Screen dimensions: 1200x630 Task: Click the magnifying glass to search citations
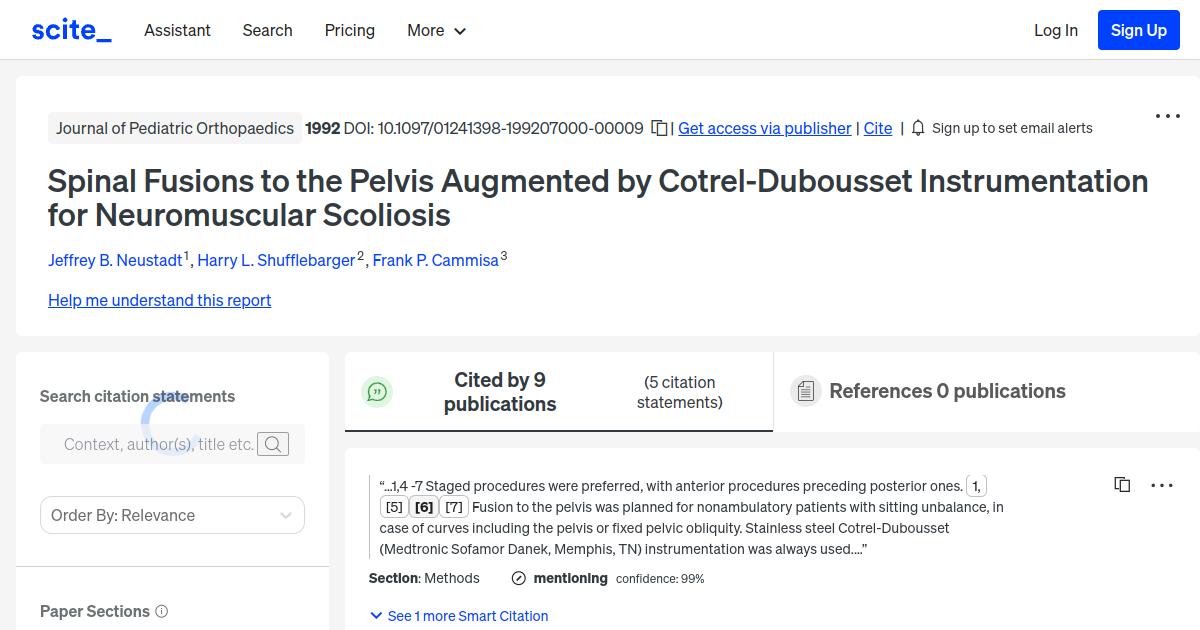point(272,444)
